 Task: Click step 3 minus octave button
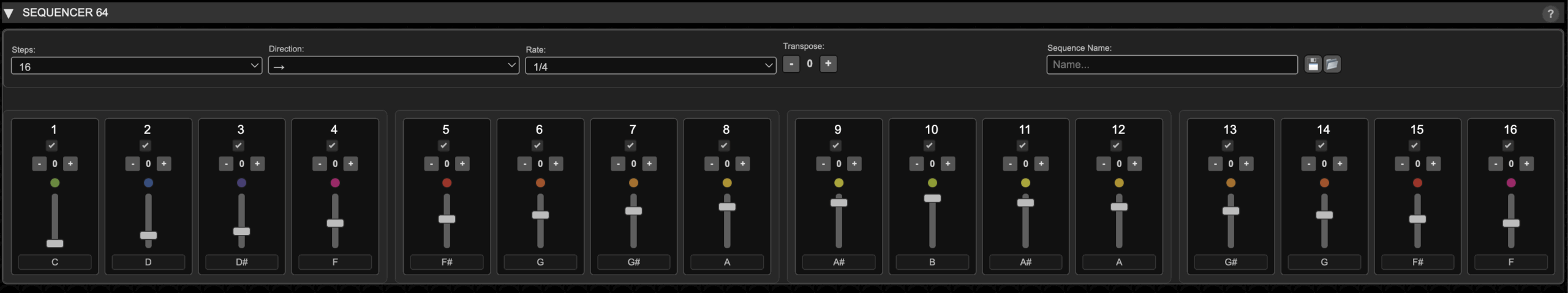tap(226, 164)
